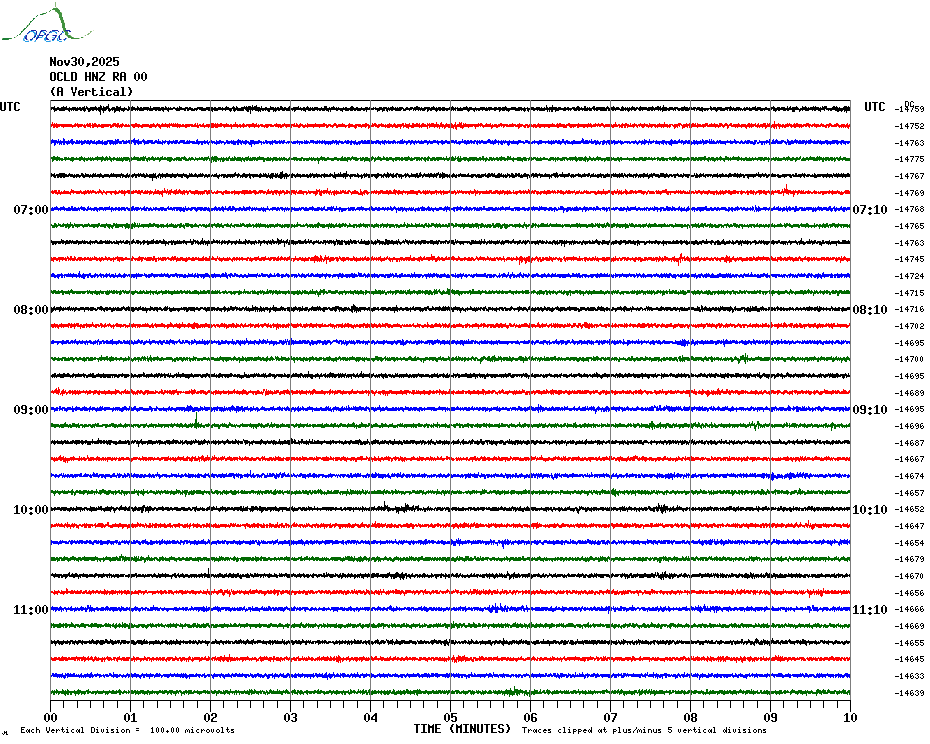Click the DC value -14652
The image size is (930, 744).
910,510
